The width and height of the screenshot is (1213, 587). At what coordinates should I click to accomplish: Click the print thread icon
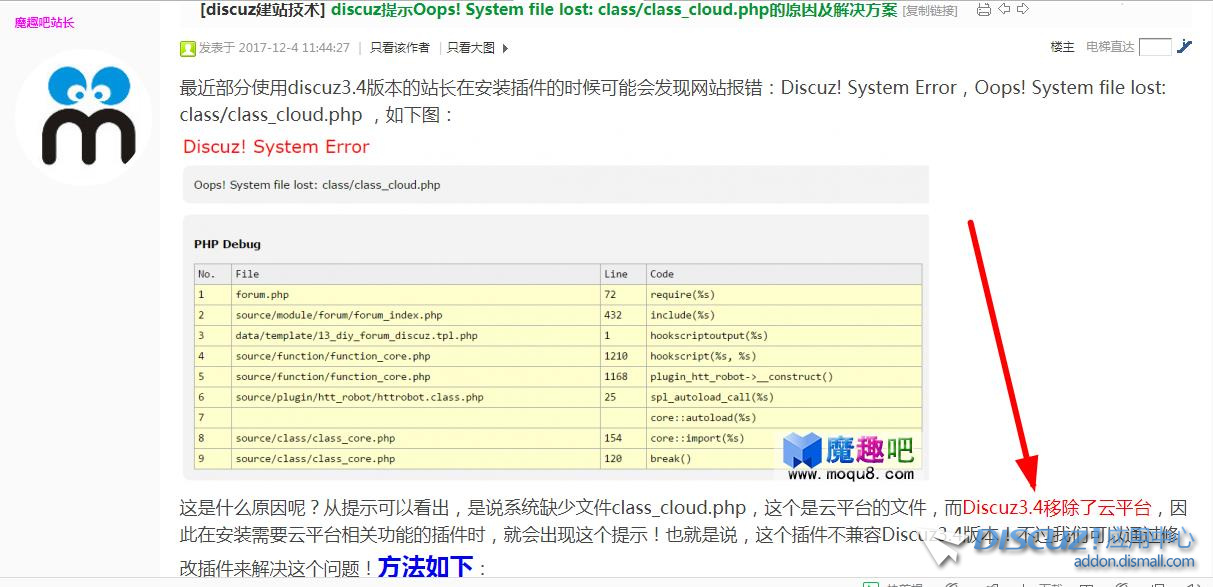tap(984, 9)
